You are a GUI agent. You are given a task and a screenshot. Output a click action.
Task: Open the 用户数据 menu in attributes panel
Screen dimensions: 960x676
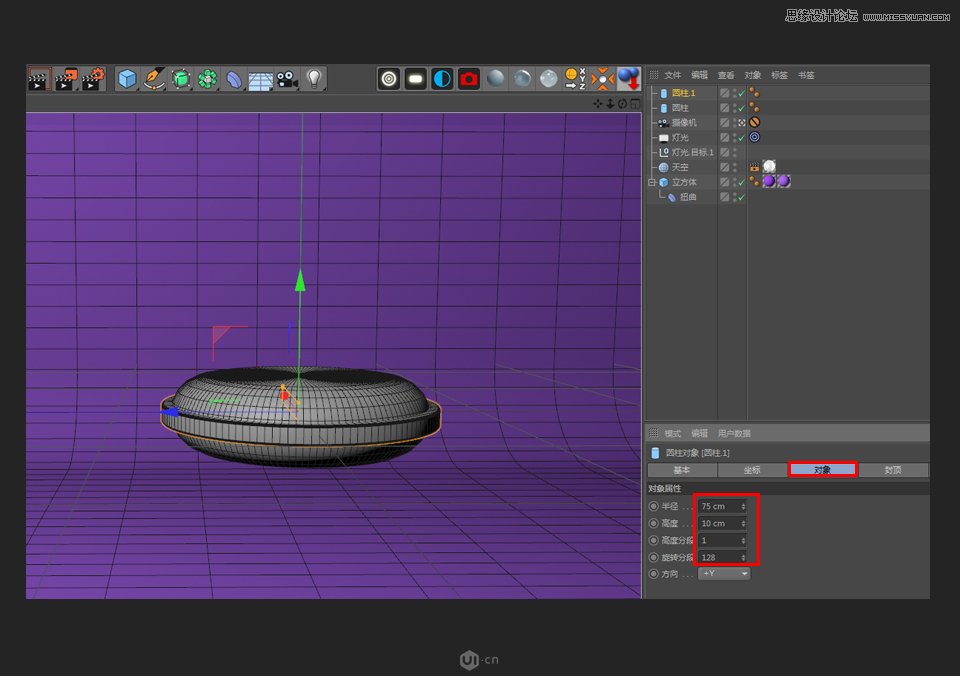click(735, 434)
